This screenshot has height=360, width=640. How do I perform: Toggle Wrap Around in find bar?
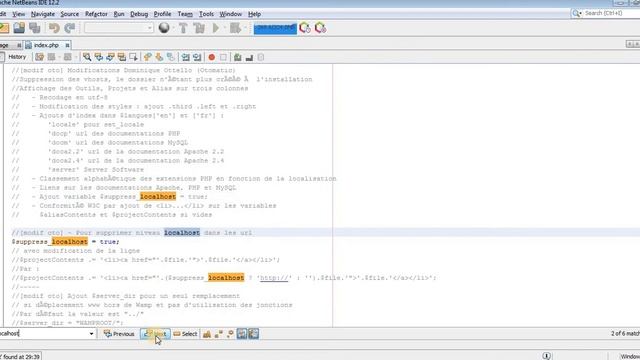[253, 334]
